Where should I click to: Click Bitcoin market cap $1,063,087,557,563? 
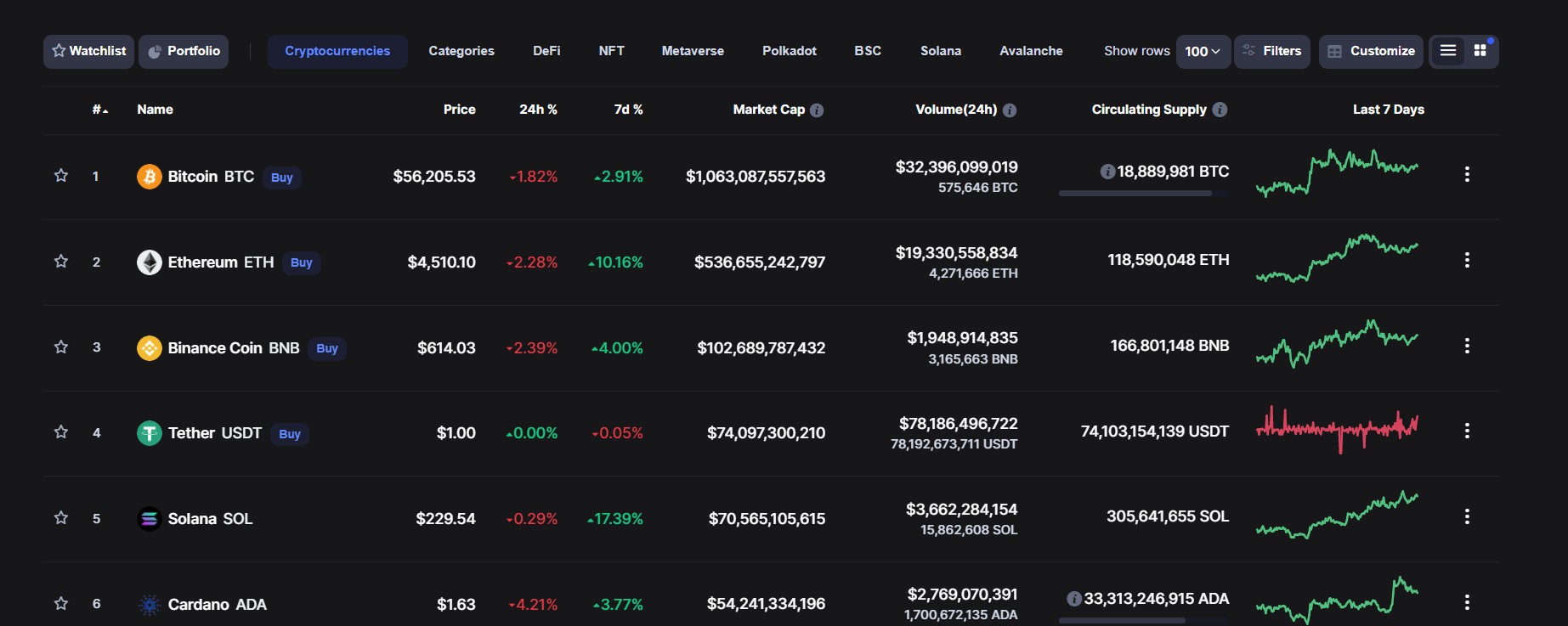tap(756, 177)
